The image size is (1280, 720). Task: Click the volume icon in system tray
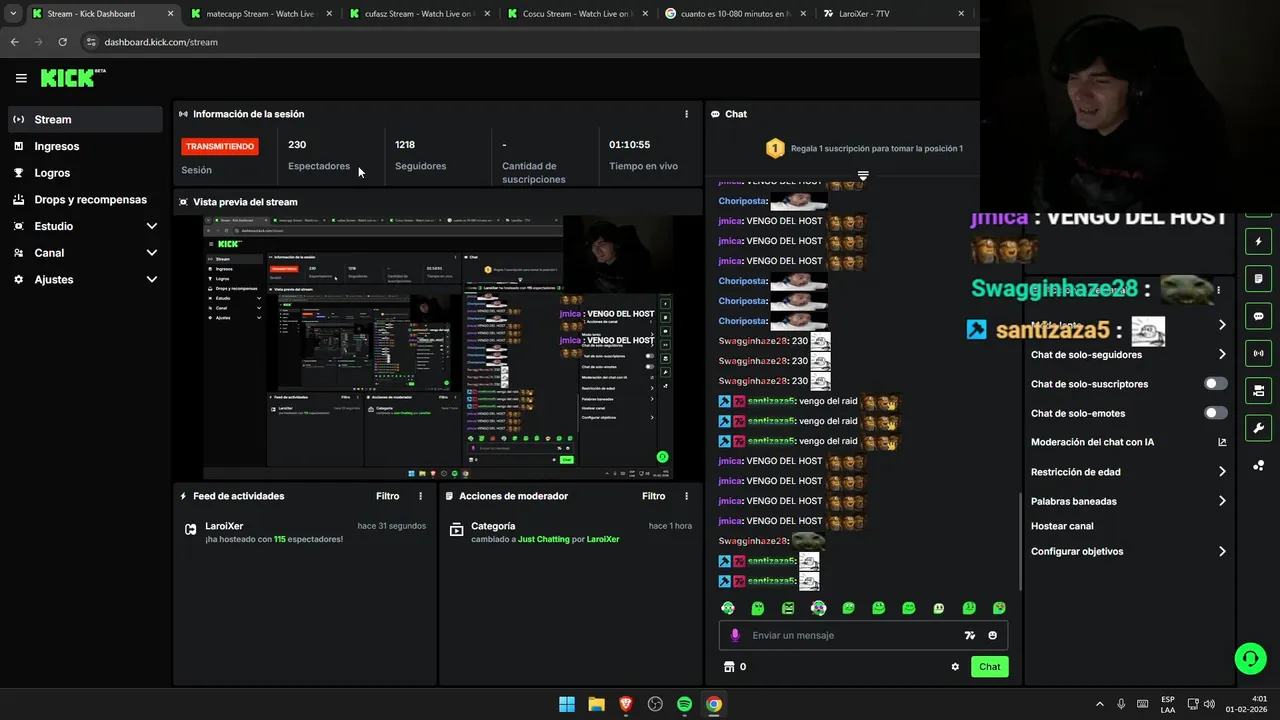(x=1209, y=704)
